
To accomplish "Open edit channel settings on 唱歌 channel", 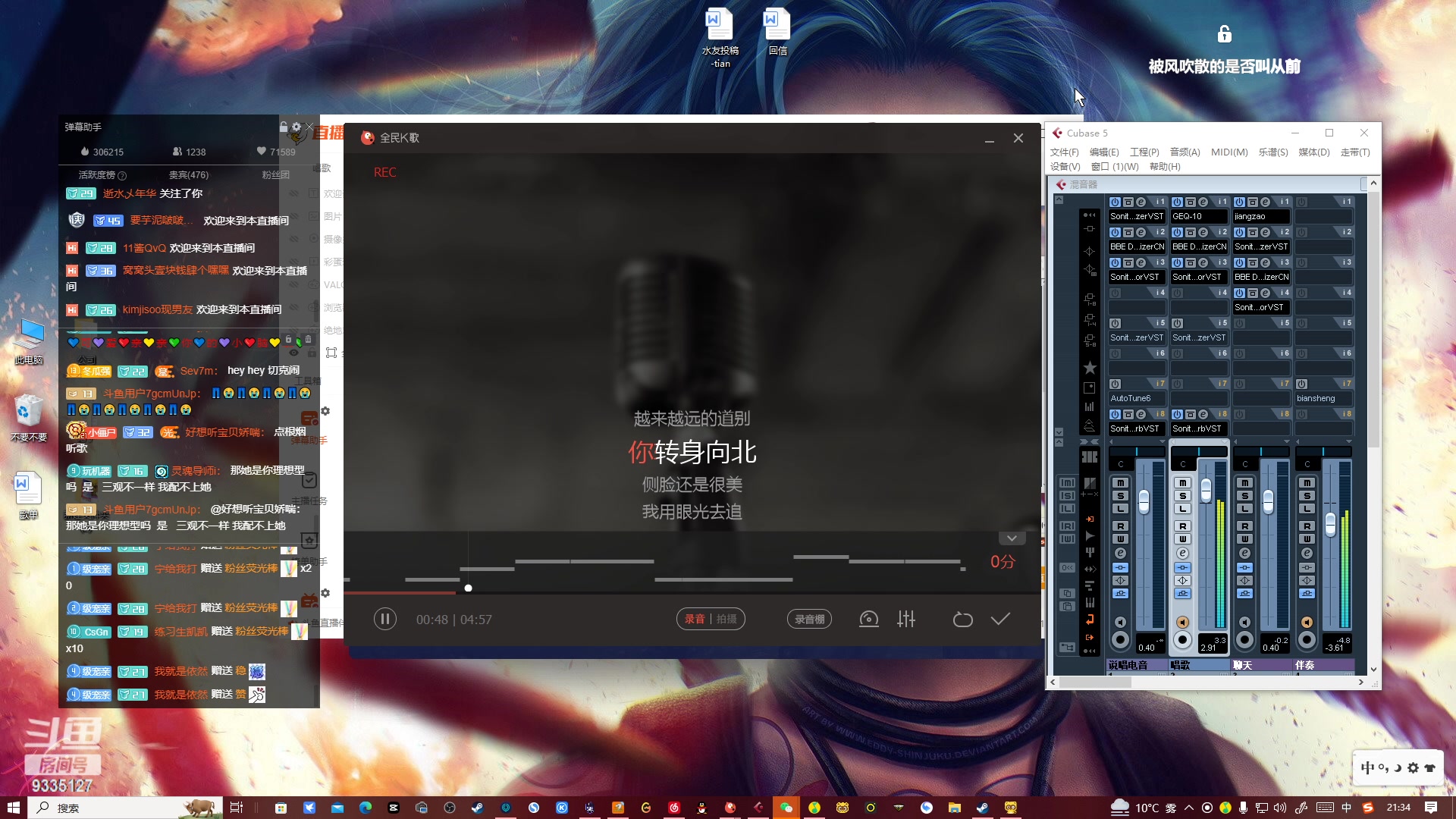I will 1182,554.
